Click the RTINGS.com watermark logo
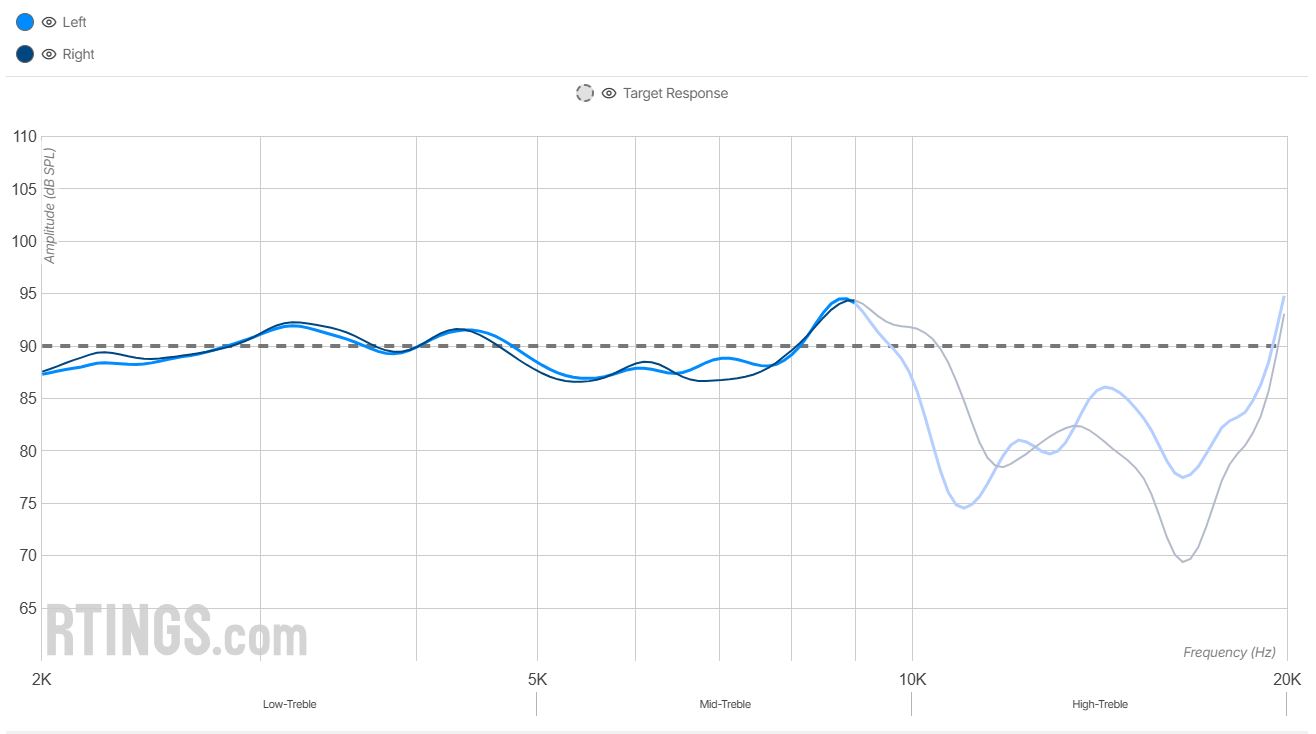Image resolution: width=1316 pixels, height=734 pixels. (176, 630)
